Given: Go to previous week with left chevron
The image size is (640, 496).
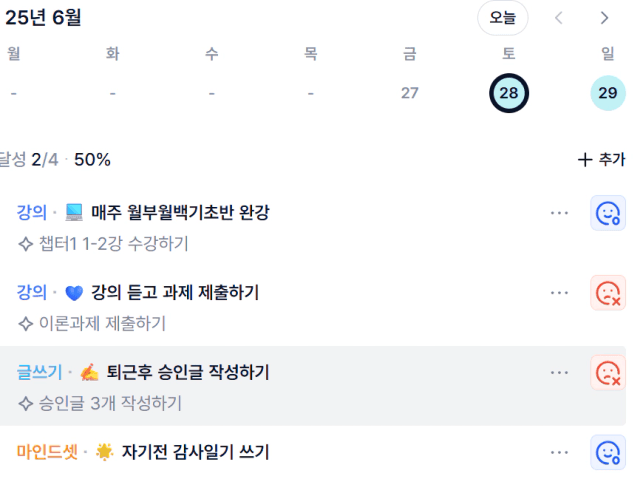Looking at the screenshot, I should tap(559, 18).
